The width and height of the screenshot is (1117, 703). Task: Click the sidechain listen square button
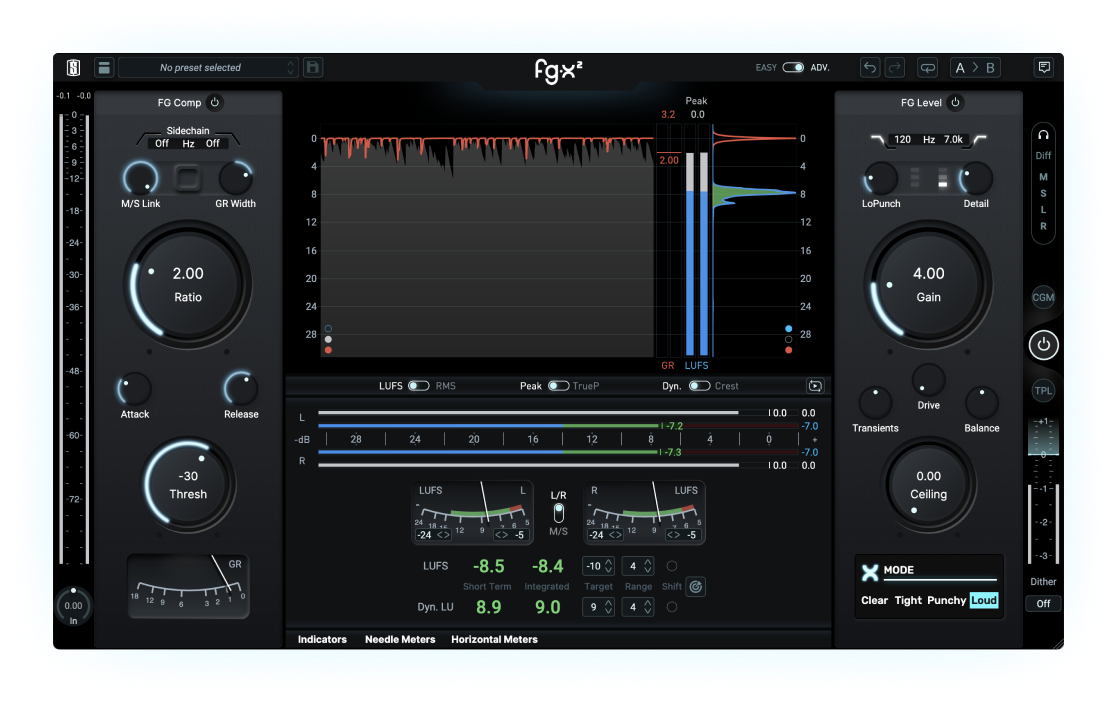tap(188, 178)
